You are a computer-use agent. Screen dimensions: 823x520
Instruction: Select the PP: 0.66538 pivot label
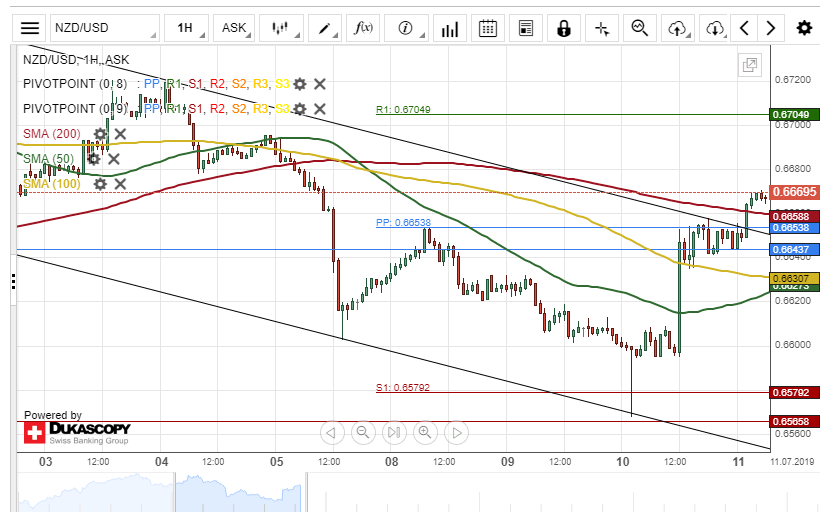coord(403,222)
